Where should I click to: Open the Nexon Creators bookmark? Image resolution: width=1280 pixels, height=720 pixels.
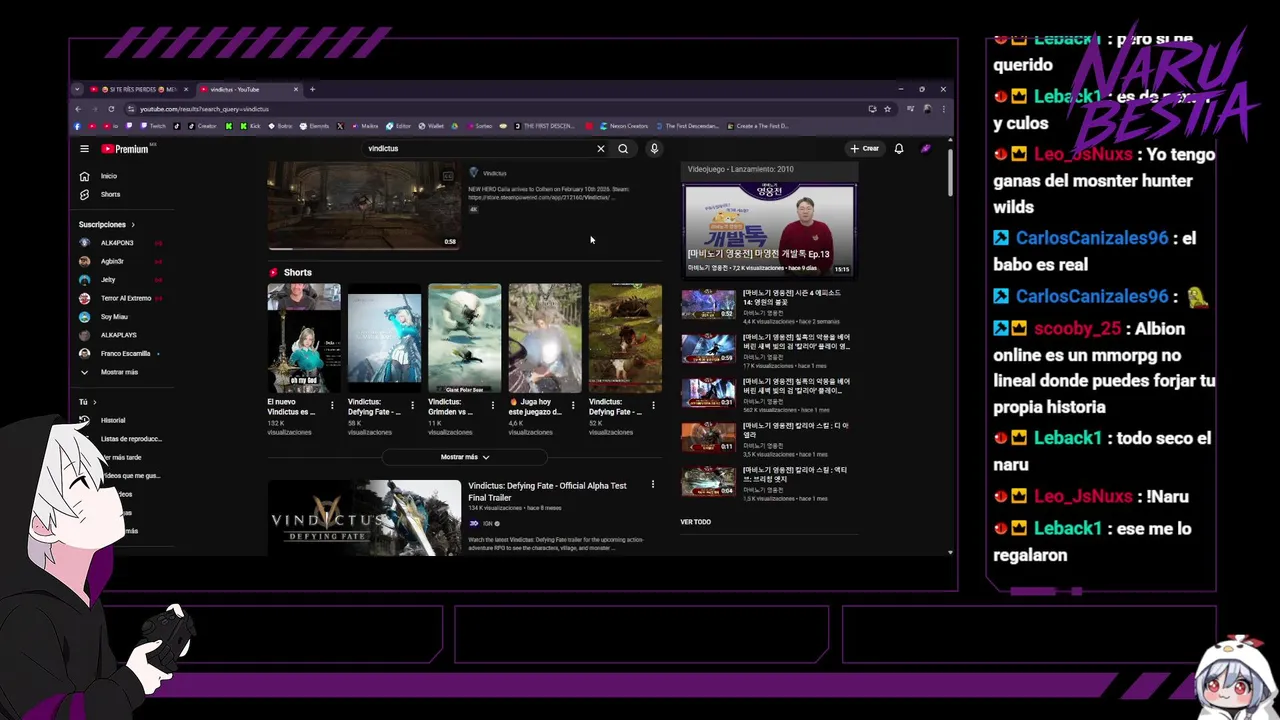624,126
